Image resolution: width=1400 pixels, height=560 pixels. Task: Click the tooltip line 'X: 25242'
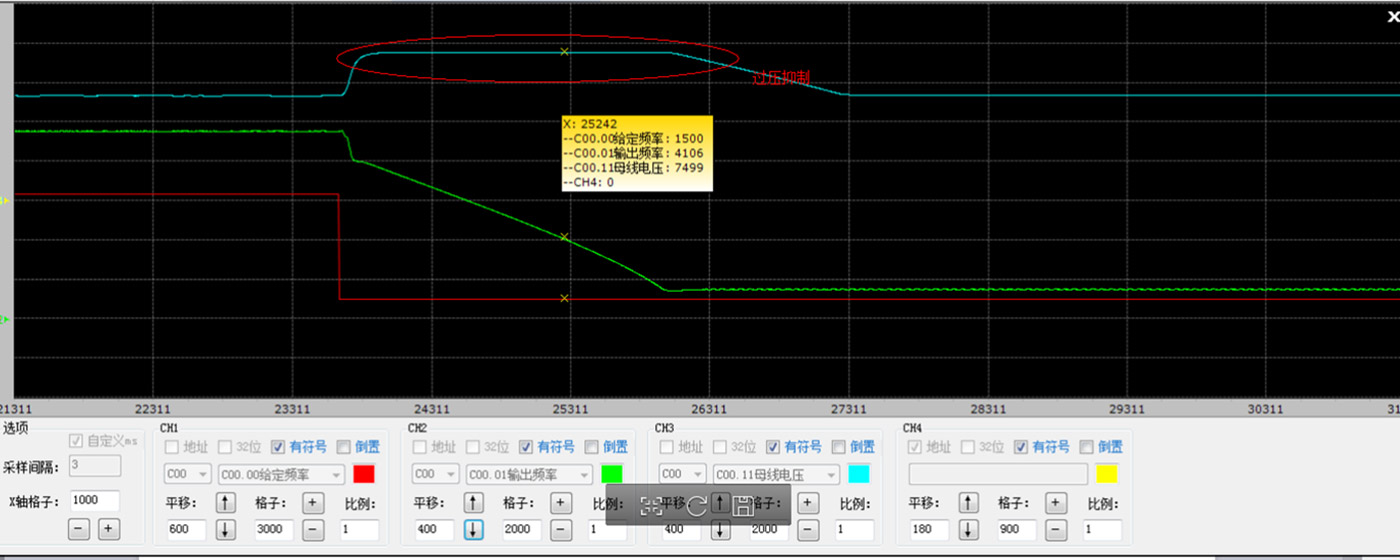pyautogui.click(x=590, y=124)
